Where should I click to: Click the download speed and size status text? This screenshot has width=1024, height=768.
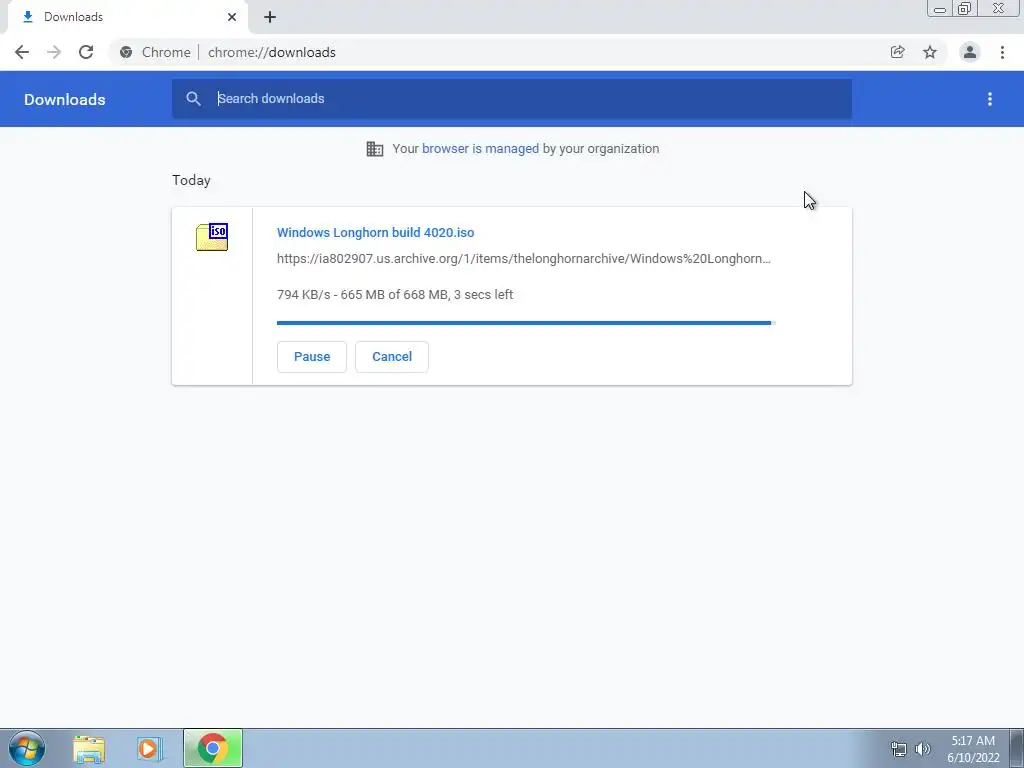395,295
